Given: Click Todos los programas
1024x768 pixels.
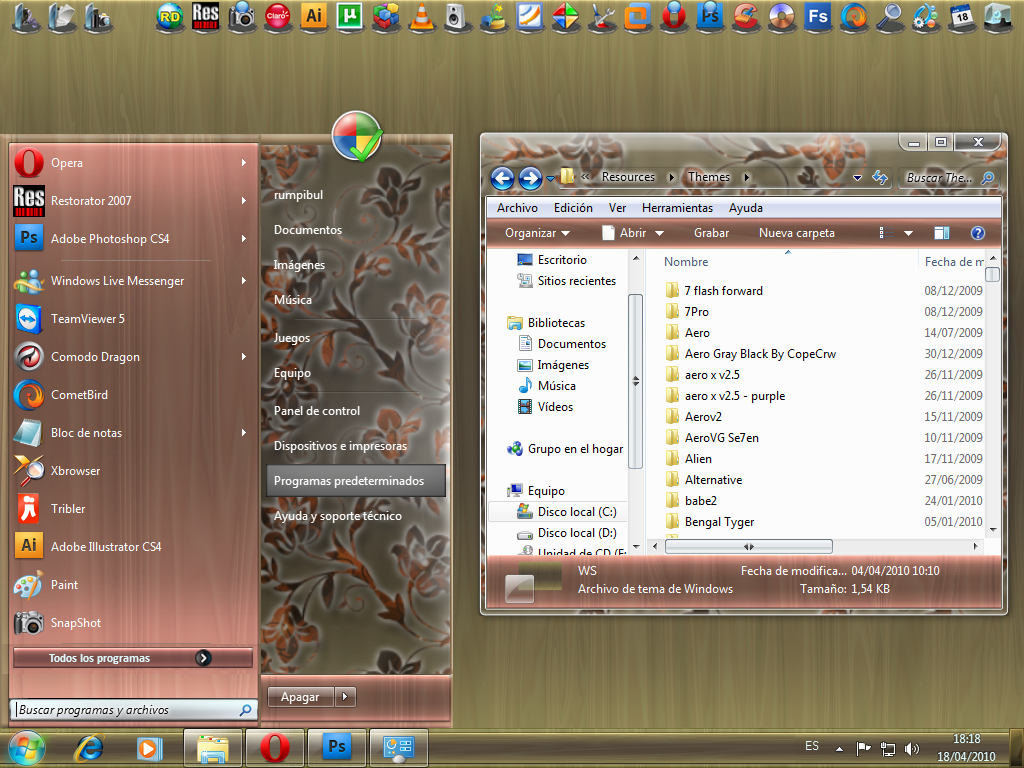Looking at the screenshot, I should point(133,658).
